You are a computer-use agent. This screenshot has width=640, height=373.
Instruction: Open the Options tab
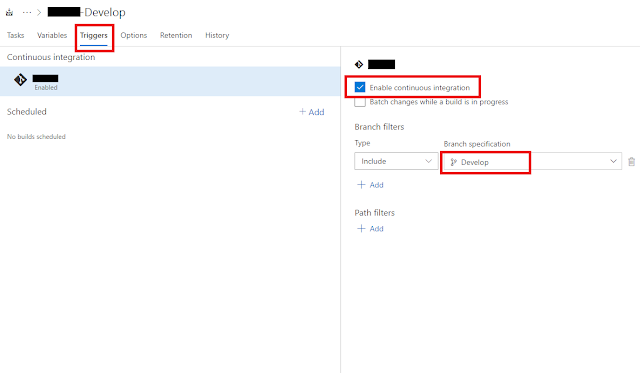point(134,36)
